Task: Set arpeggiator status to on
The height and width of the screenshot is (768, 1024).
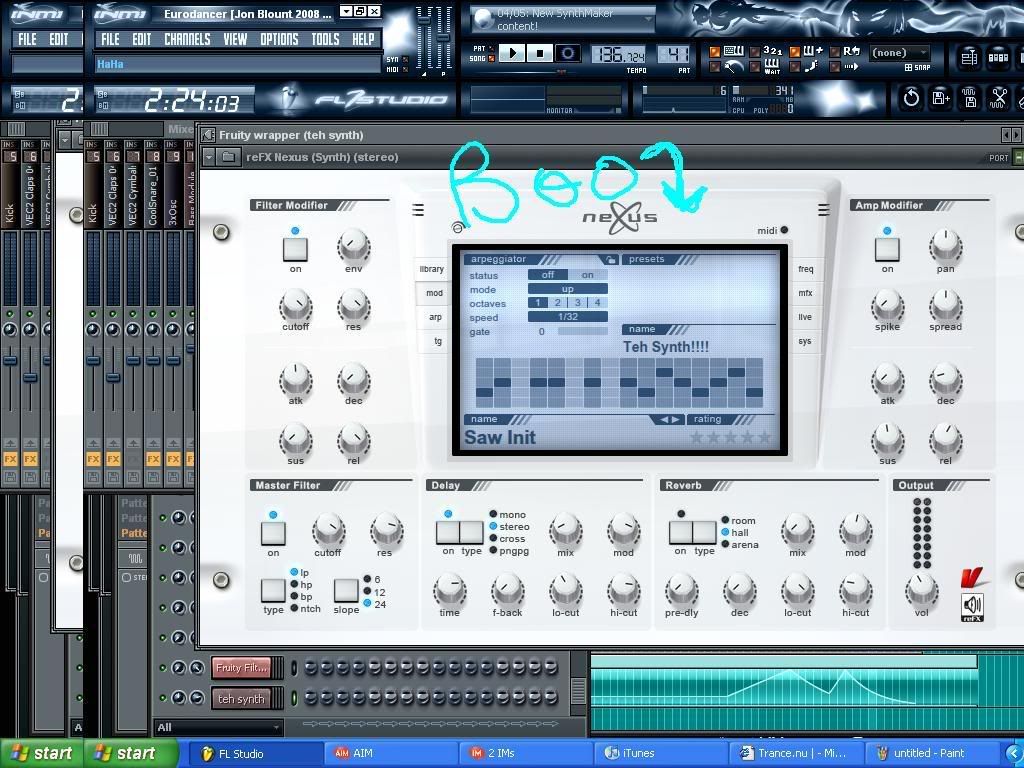Action: pos(588,275)
